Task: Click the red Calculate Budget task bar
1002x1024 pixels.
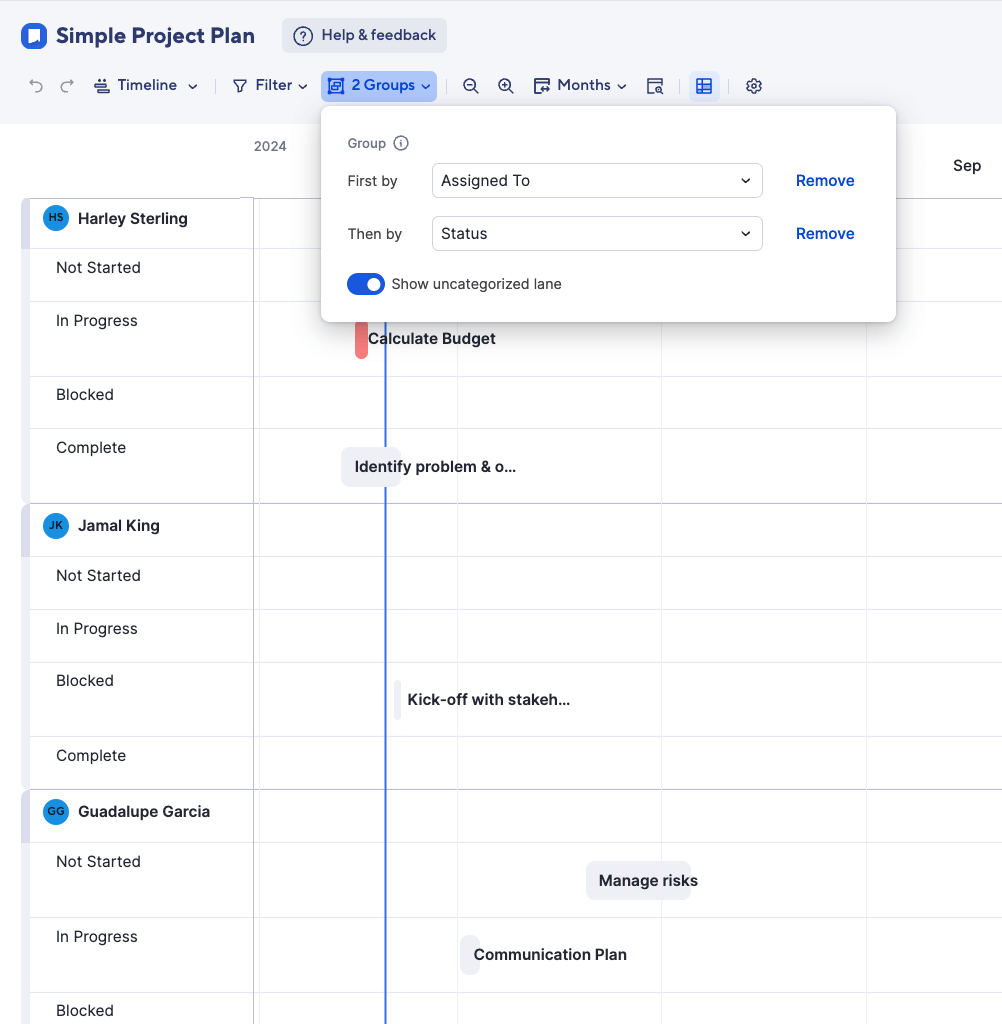Action: point(361,340)
